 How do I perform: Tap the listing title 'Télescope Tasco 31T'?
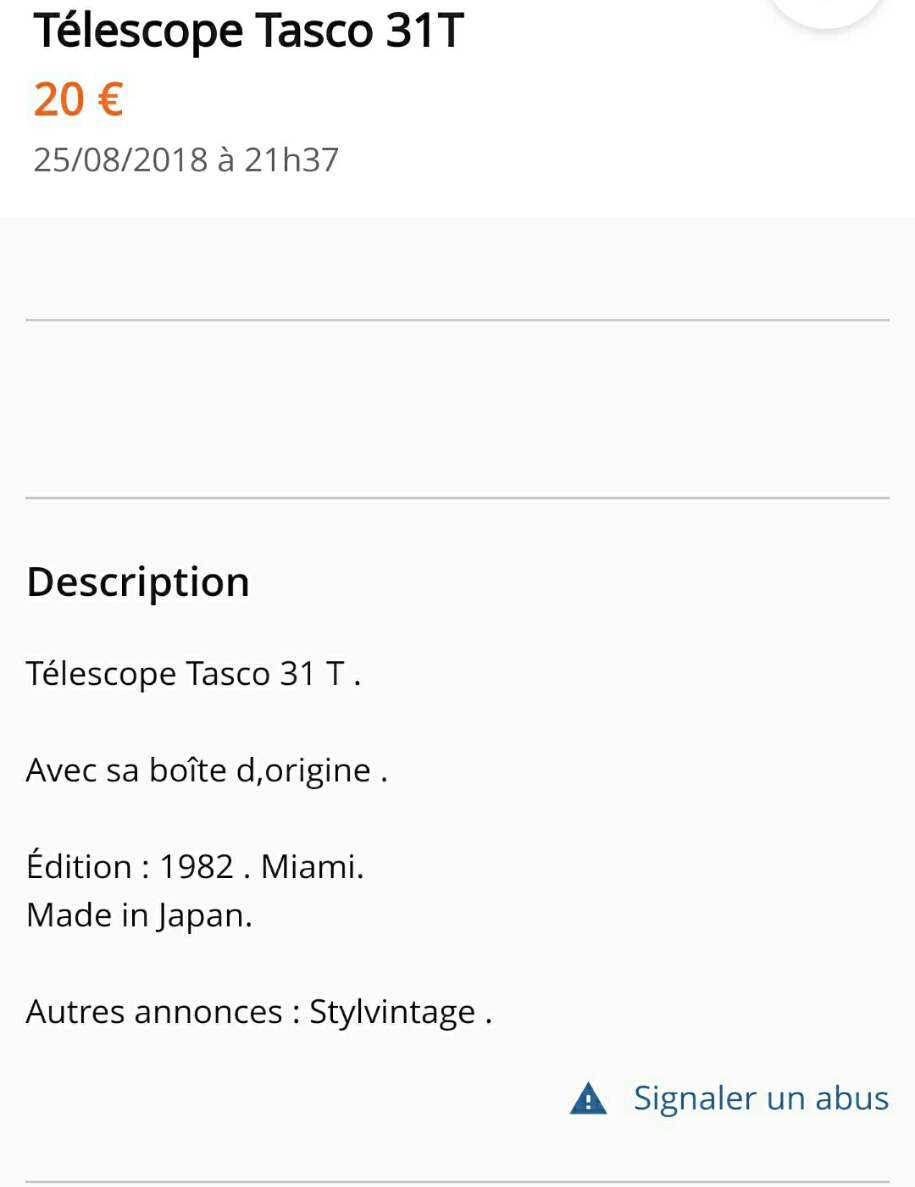(x=249, y=33)
